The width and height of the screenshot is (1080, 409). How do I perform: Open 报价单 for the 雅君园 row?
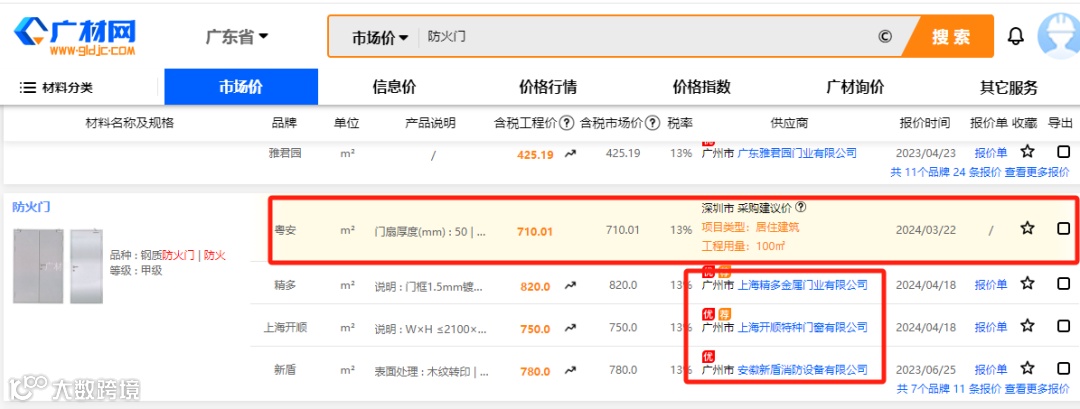click(990, 153)
